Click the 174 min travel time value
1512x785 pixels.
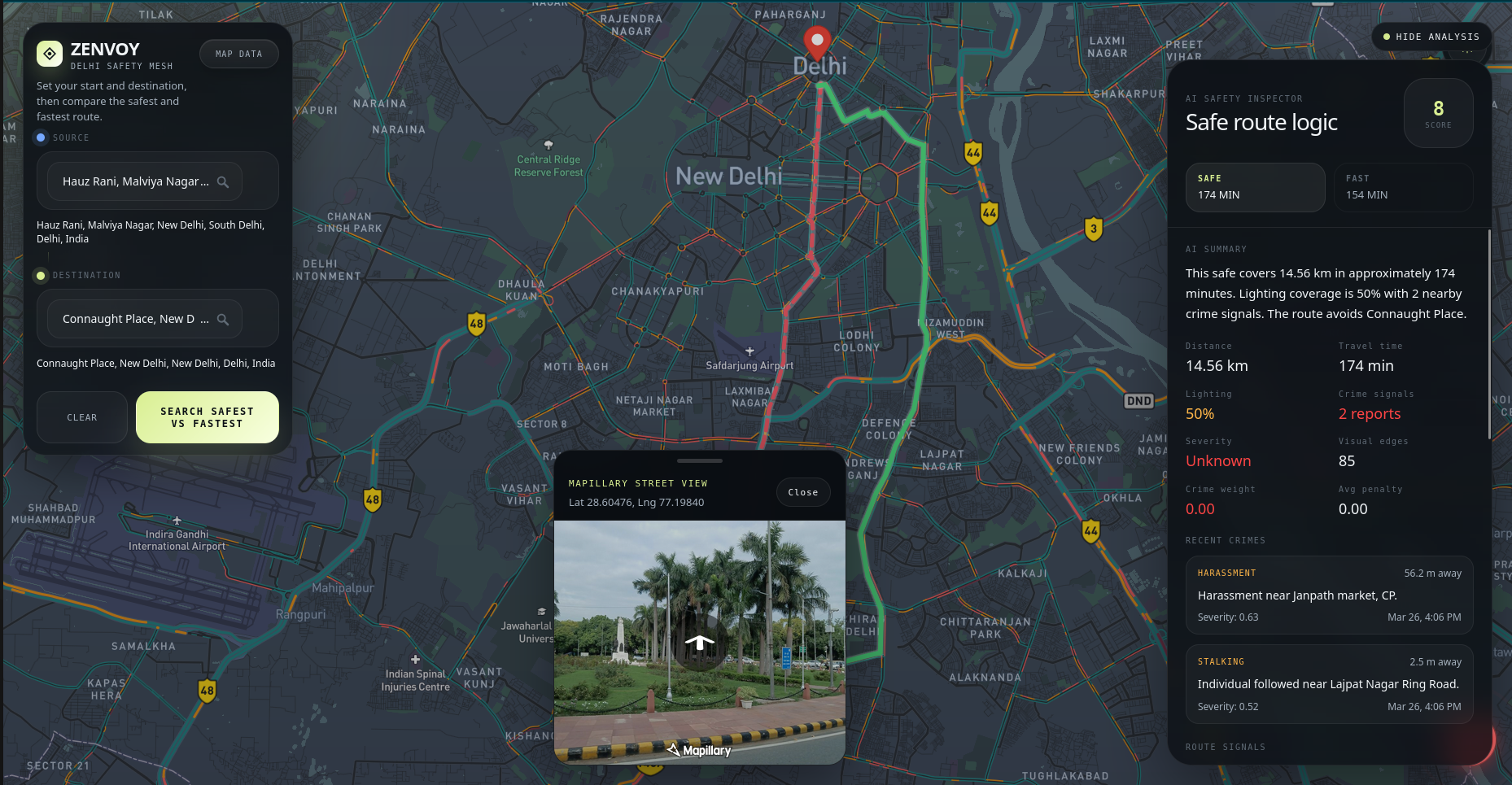click(x=1366, y=366)
